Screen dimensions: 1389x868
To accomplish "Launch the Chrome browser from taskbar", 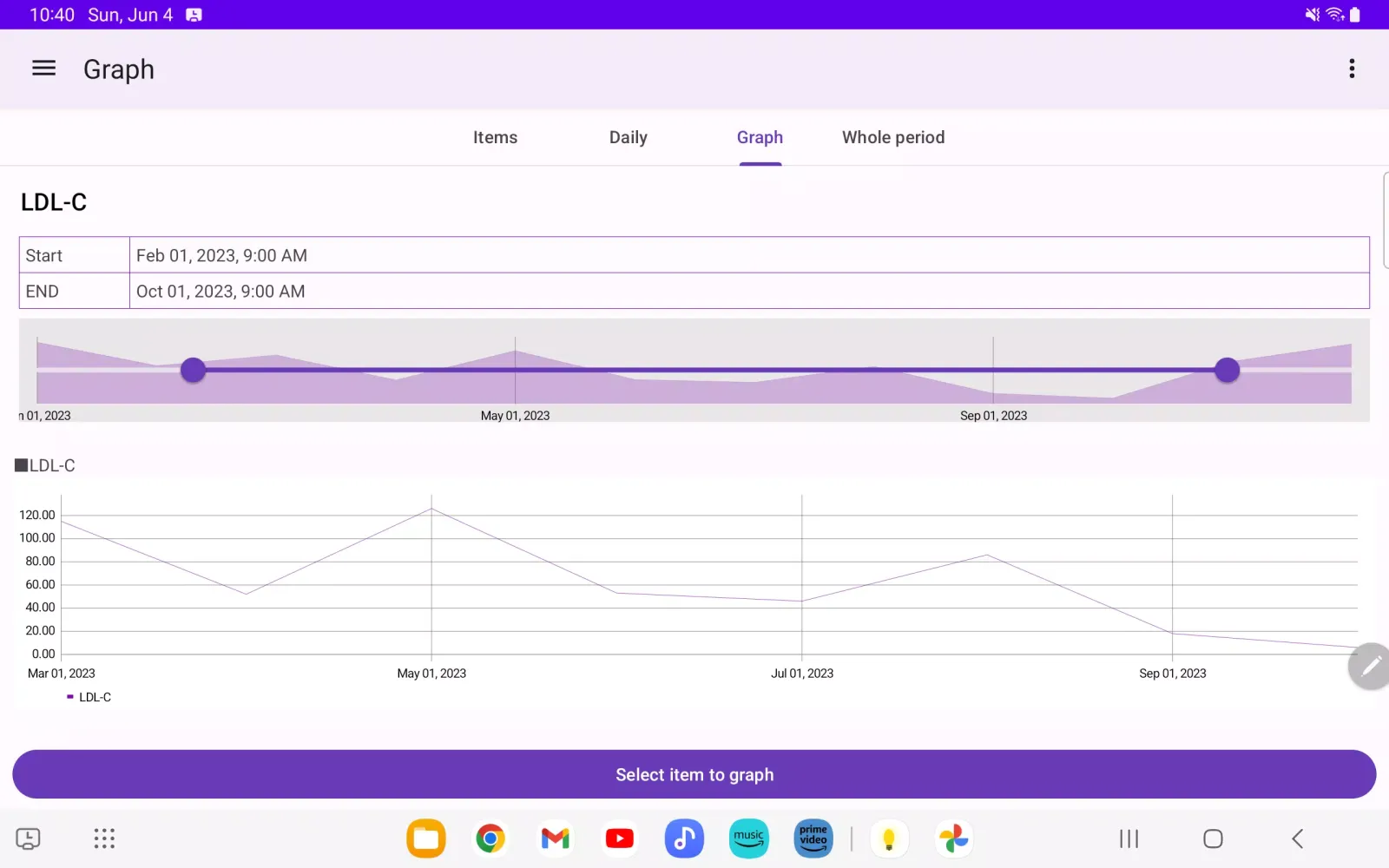I will [490, 838].
